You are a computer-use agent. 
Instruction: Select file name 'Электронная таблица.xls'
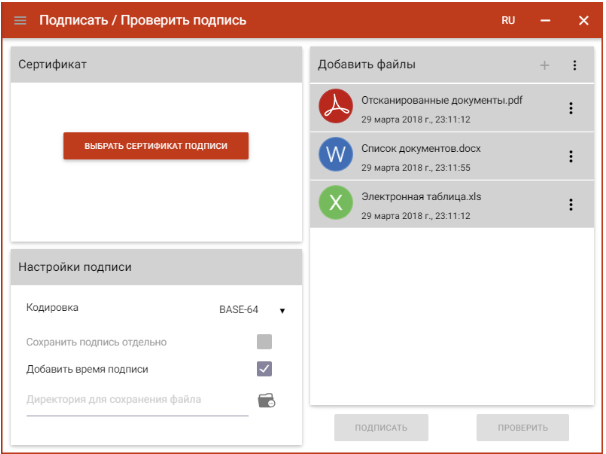[421, 197]
